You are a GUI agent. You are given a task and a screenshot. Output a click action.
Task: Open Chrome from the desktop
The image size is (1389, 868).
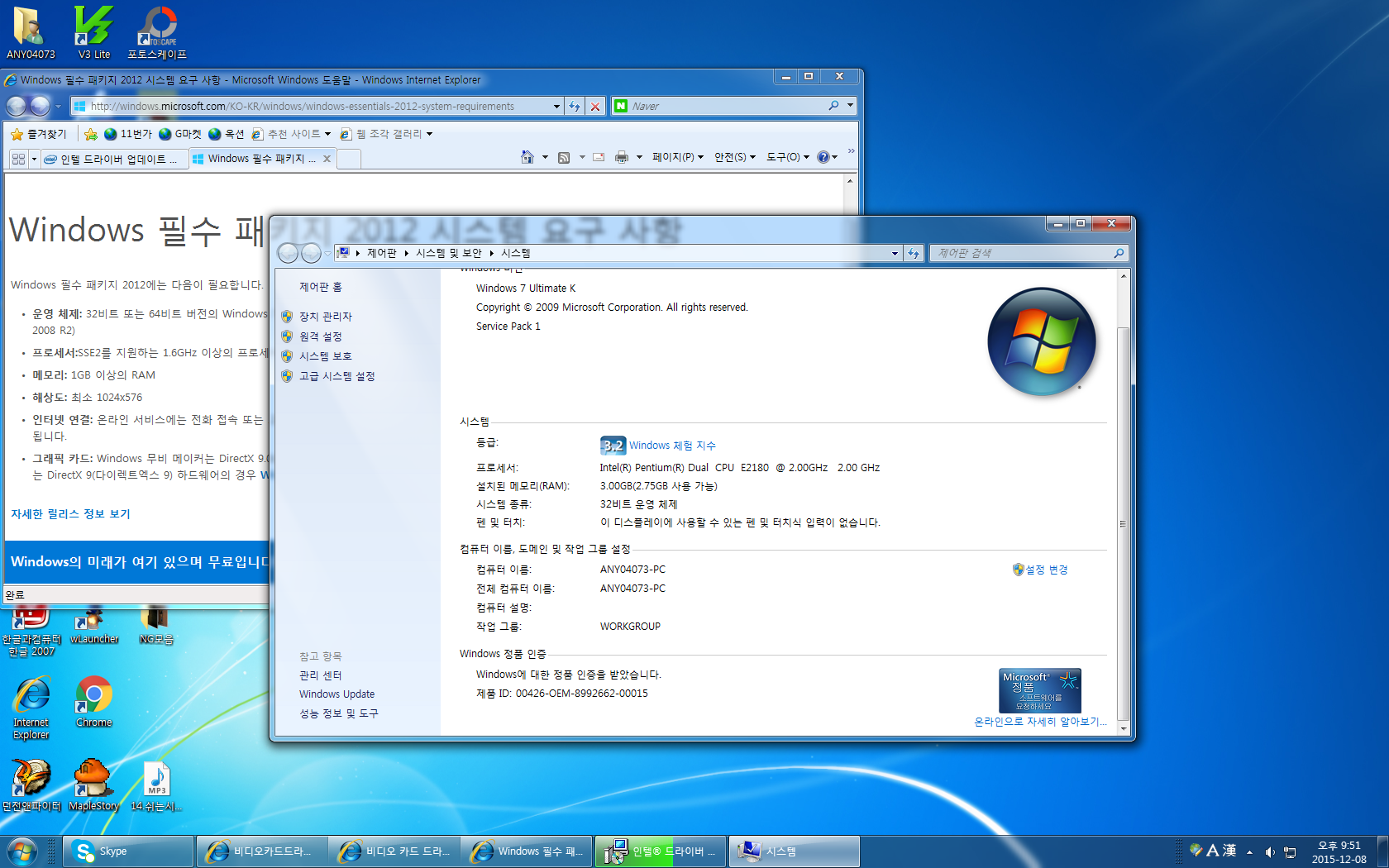(x=93, y=703)
